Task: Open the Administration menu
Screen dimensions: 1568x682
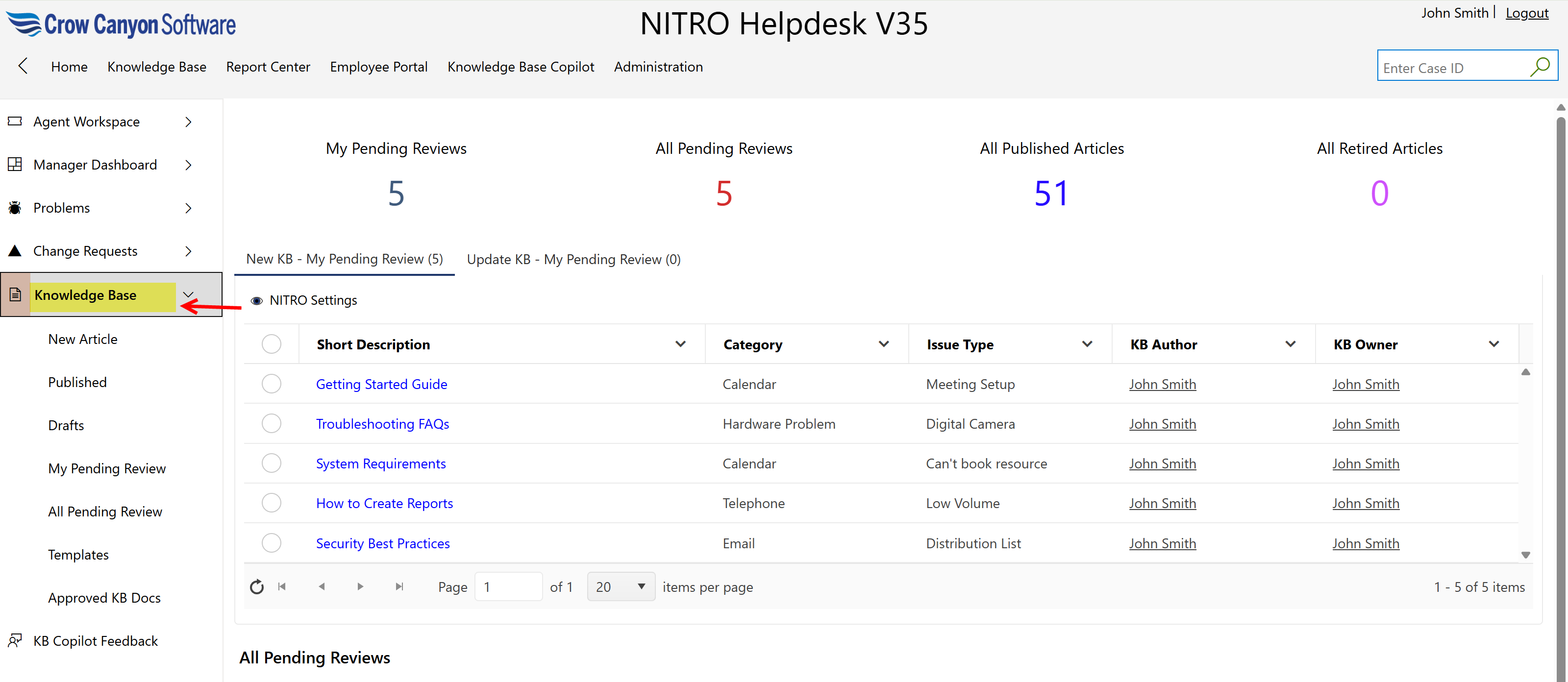Action: [x=658, y=67]
